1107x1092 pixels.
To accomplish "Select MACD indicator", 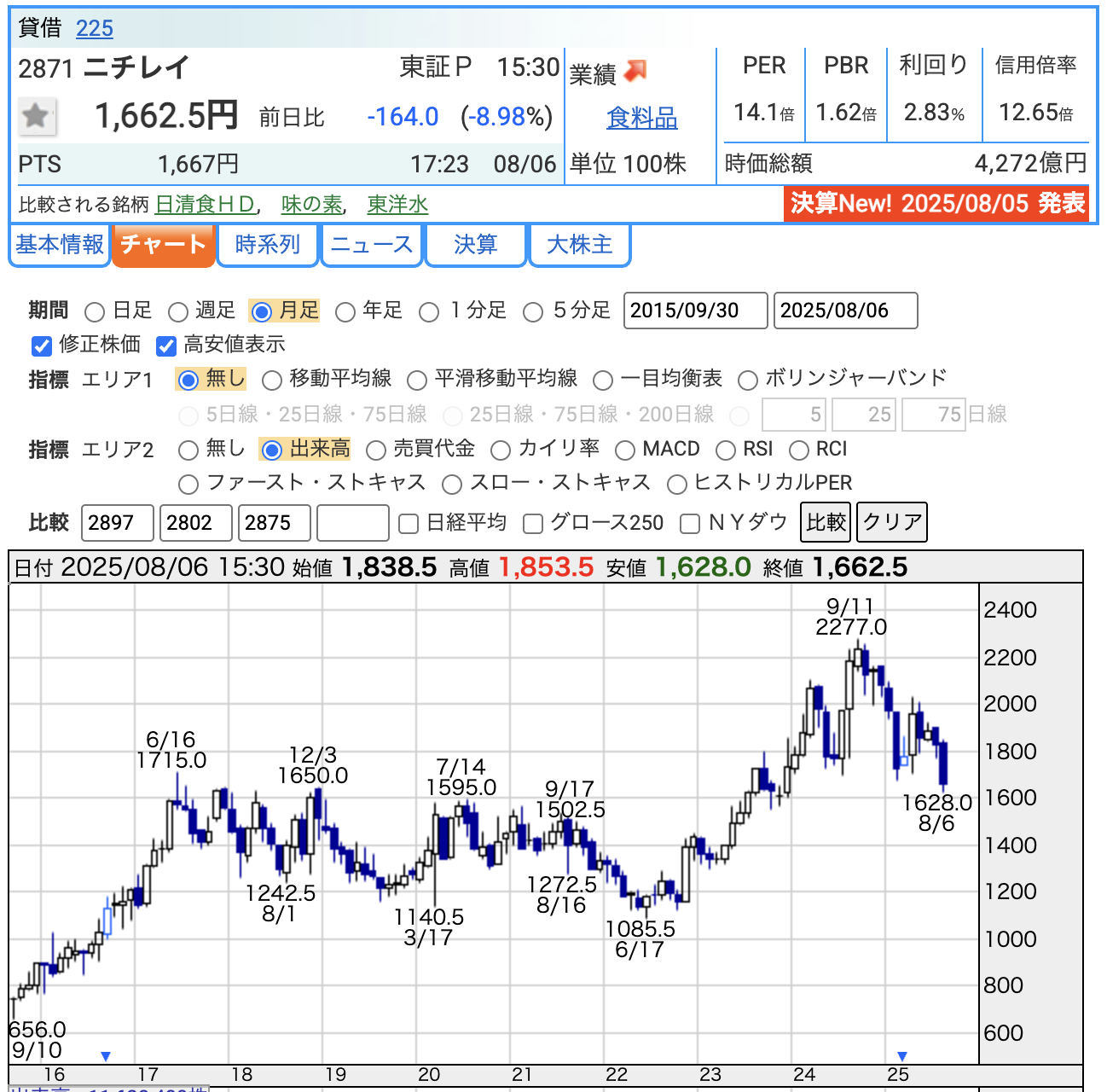I will (x=624, y=450).
